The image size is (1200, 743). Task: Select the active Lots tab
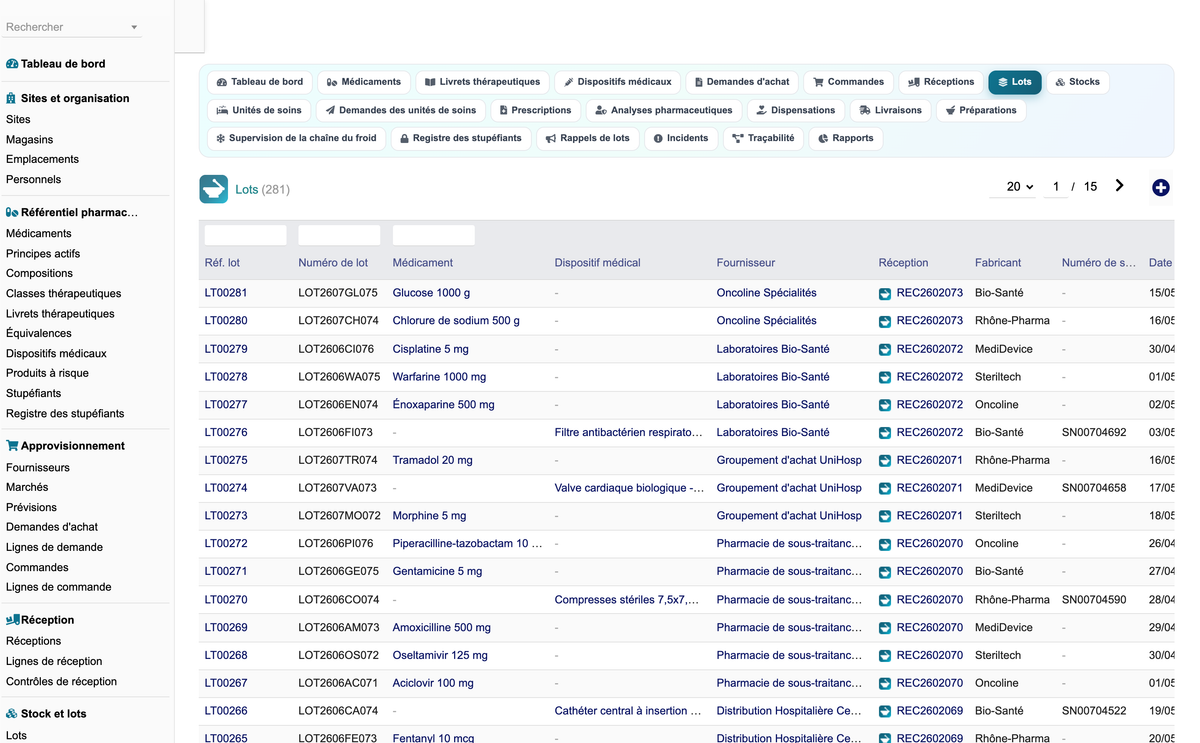point(1014,82)
